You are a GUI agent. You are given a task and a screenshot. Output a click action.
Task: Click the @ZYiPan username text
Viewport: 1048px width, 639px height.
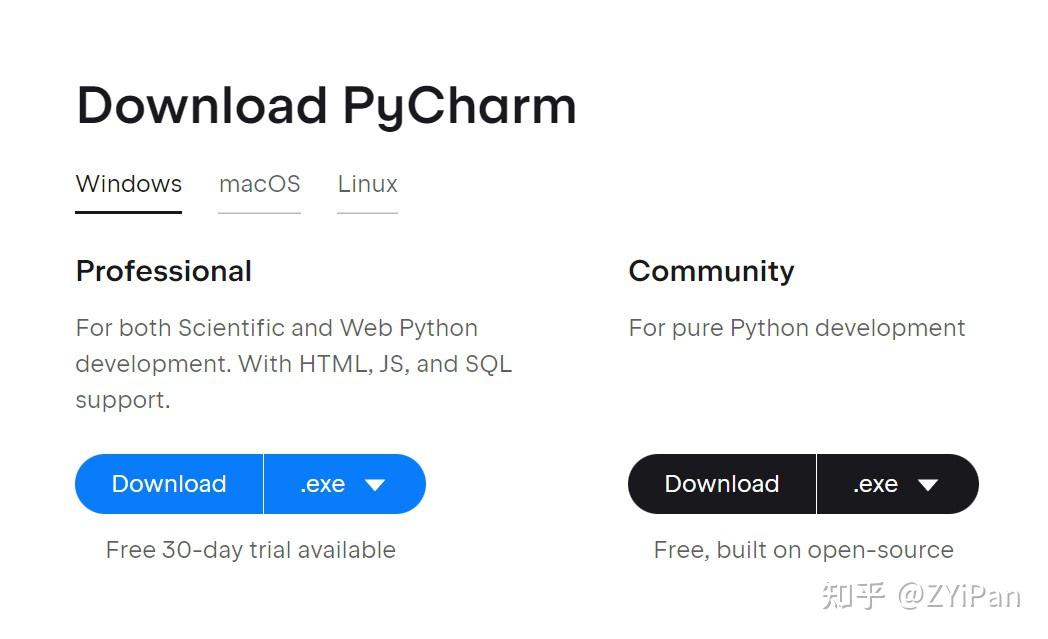958,597
